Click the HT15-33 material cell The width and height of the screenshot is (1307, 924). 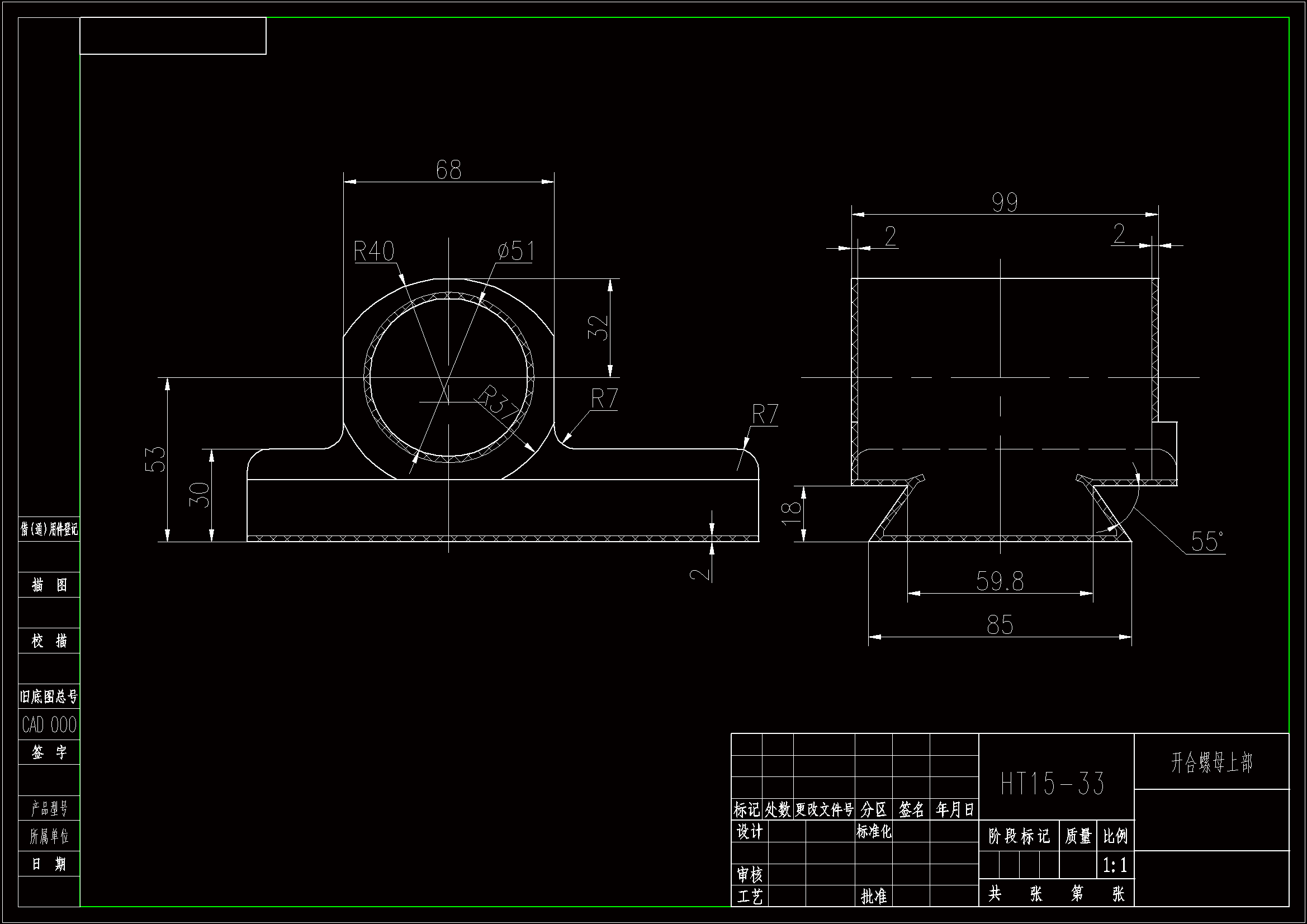[1053, 784]
